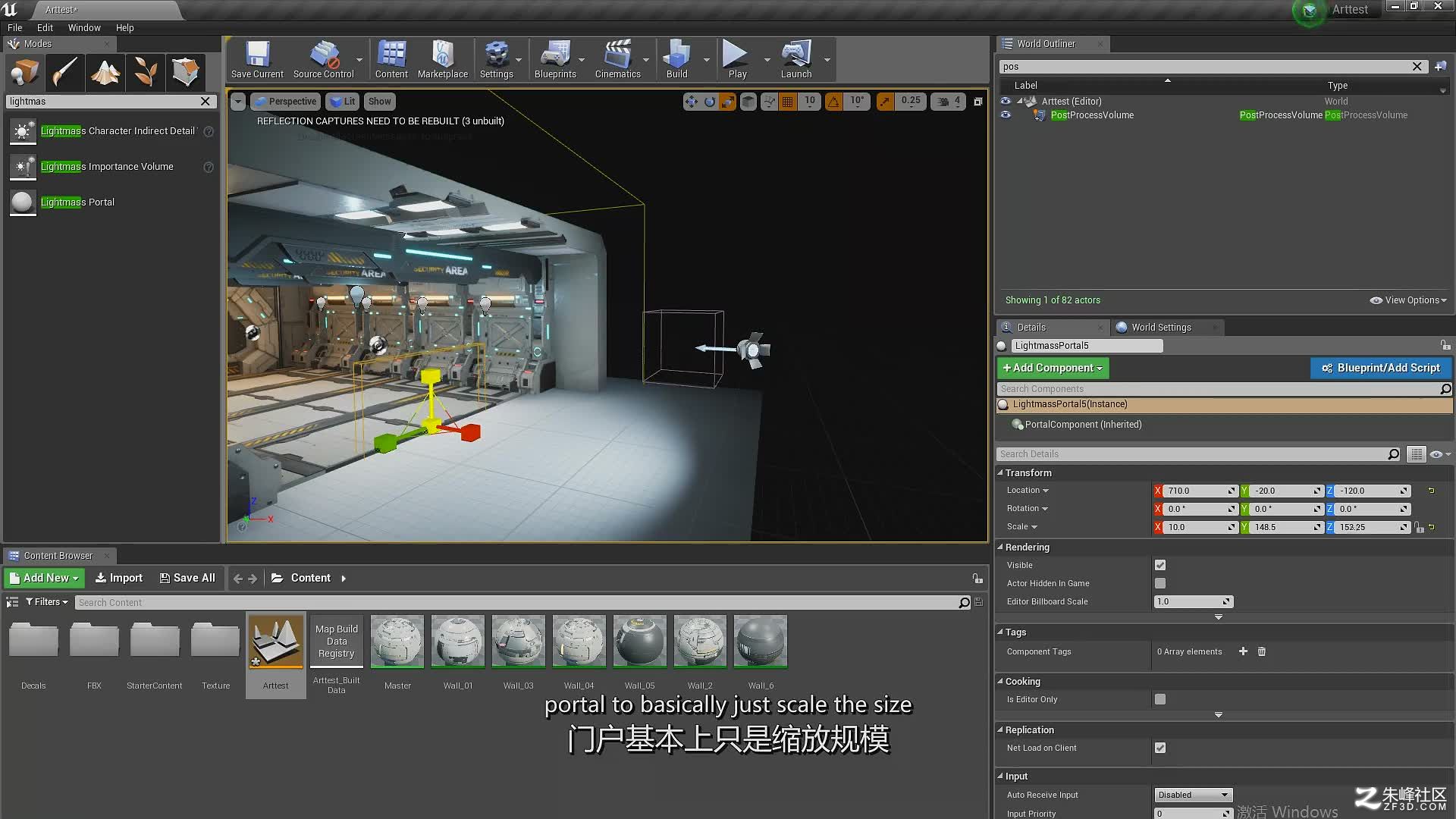Clear the lightmas search in Modes
This screenshot has width=1456, height=819.
205,102
